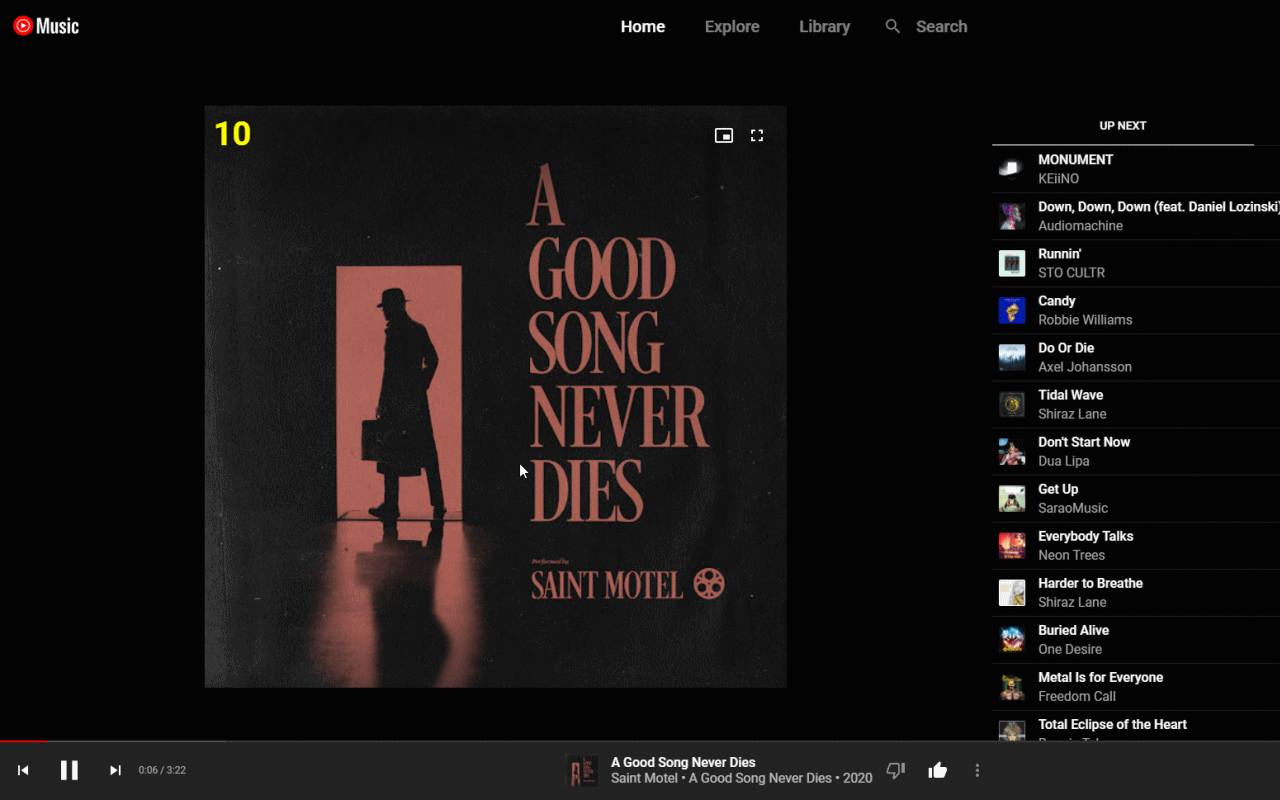Play Metal Is for Everyone by Freedom Call

point(1136,686)
